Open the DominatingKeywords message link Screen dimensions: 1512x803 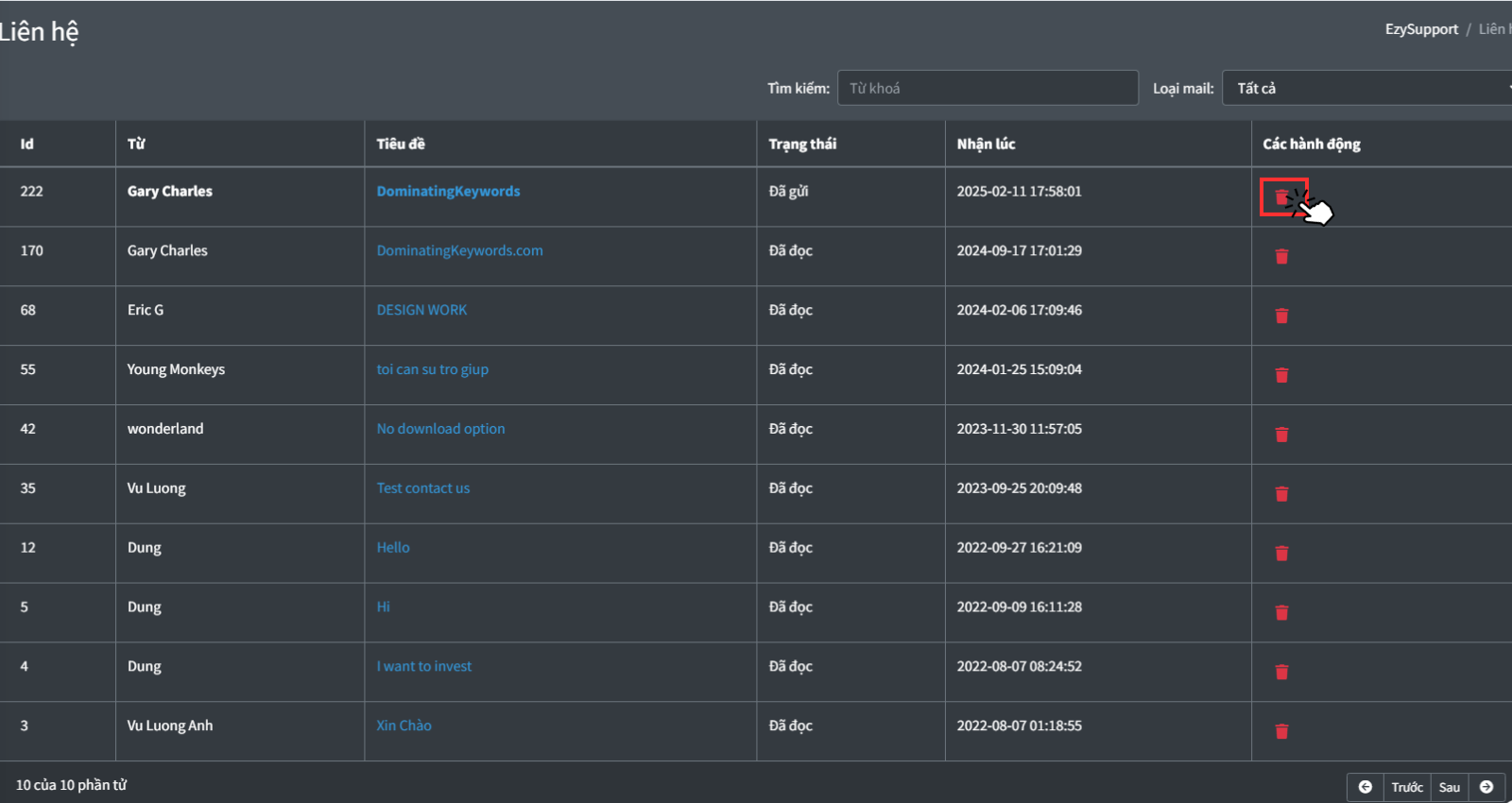448,191
